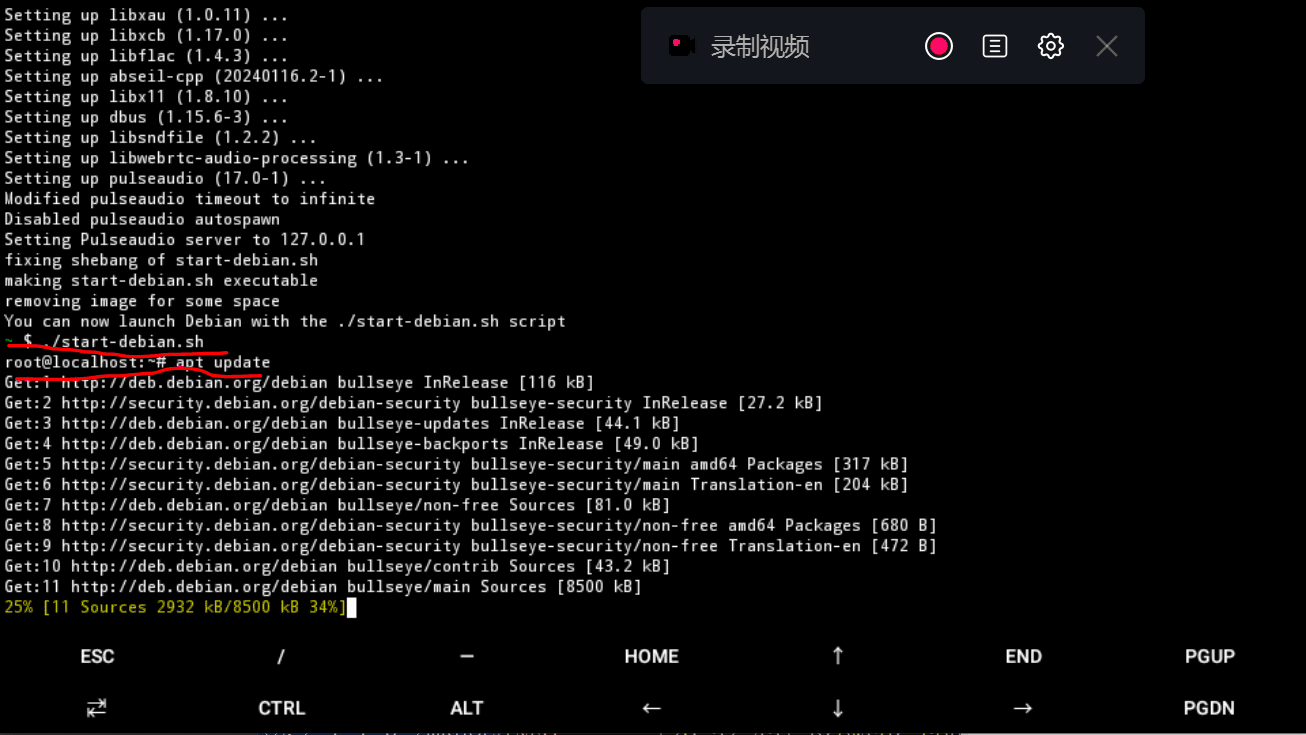This screenshot has width=1306, height=735.
Task: Tap the forward slash key
Action: 281,657
